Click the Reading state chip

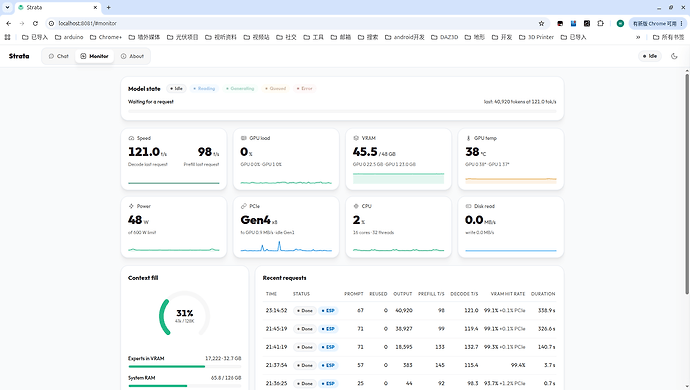(x=204, y=88)
